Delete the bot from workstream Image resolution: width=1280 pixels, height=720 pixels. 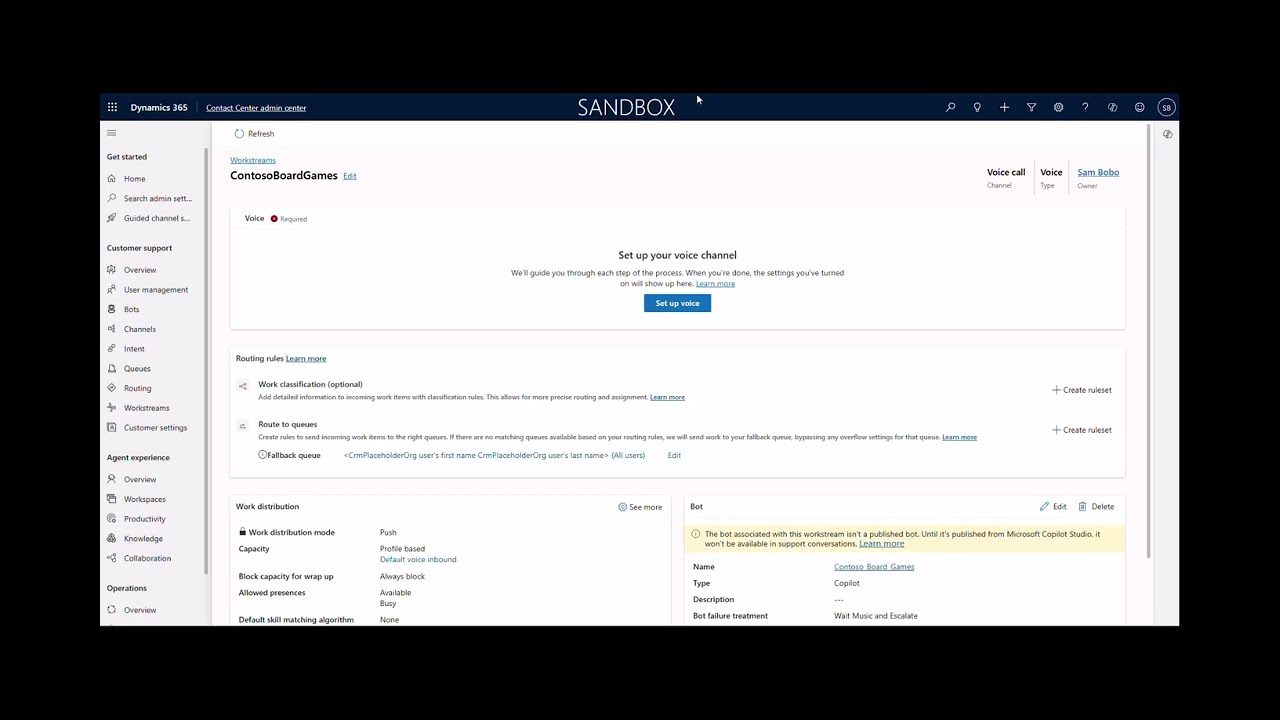[x=1096, y=507]
